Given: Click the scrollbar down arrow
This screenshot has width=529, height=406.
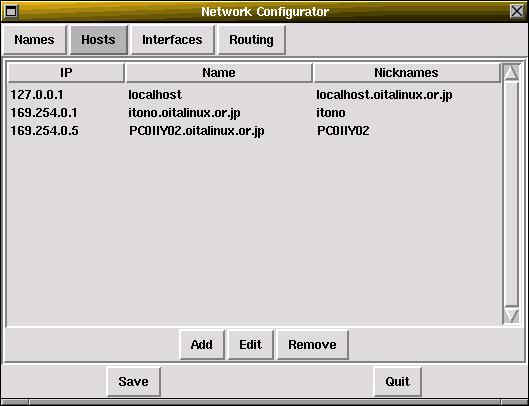Looking at the screenshot, I should coord(511,316).
